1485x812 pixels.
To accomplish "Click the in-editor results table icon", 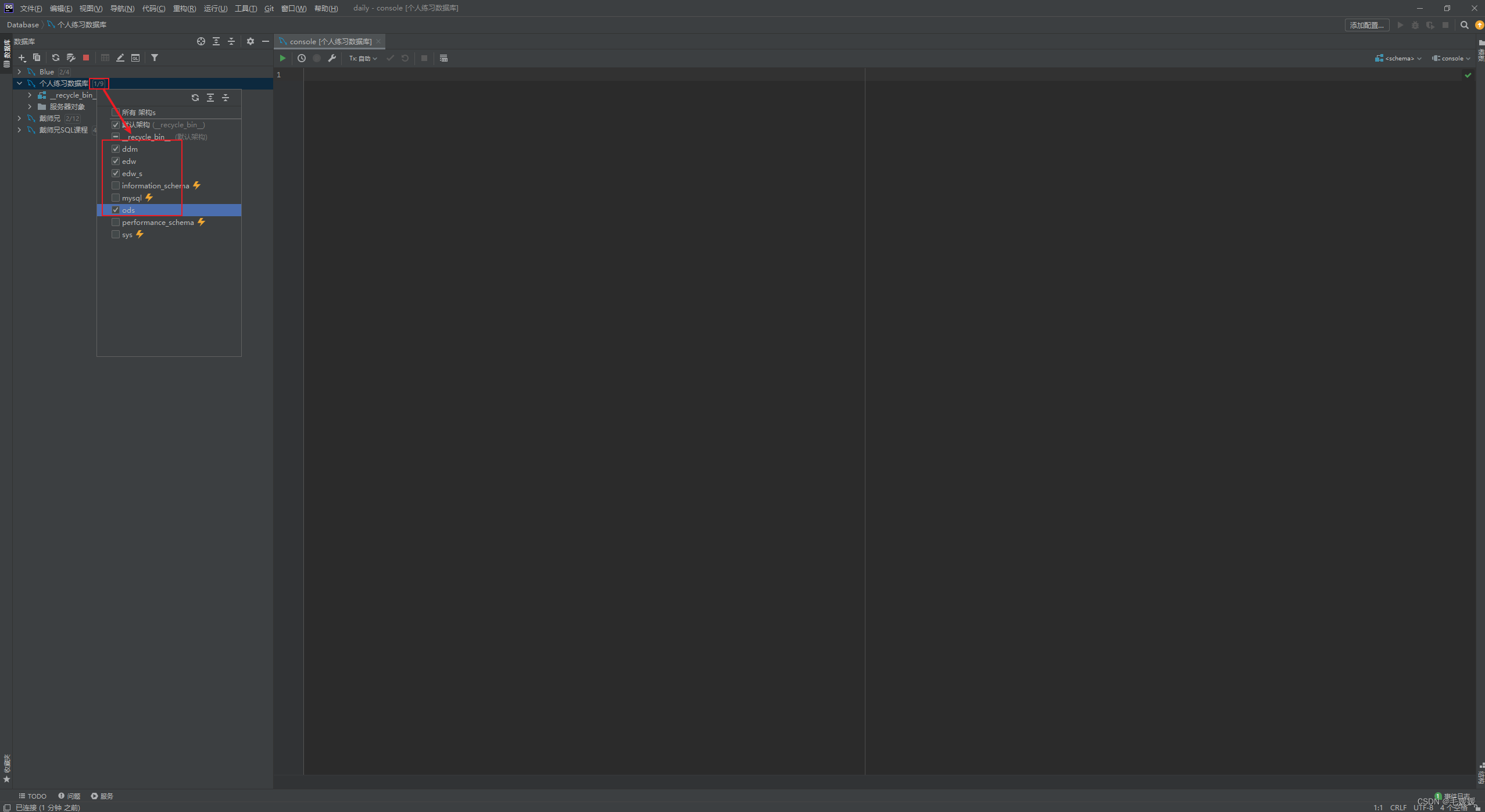I will pyautogui.click(x=443, y=58).
